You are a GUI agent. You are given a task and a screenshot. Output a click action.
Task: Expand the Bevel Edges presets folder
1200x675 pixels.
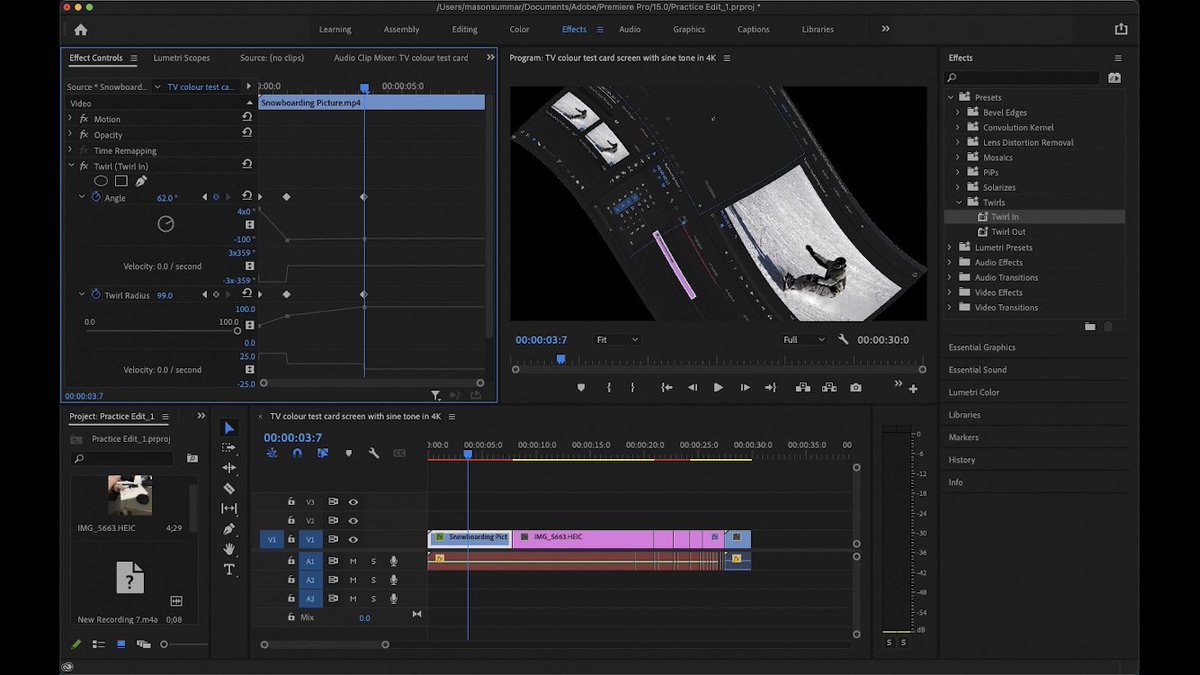tap(957, 112)
